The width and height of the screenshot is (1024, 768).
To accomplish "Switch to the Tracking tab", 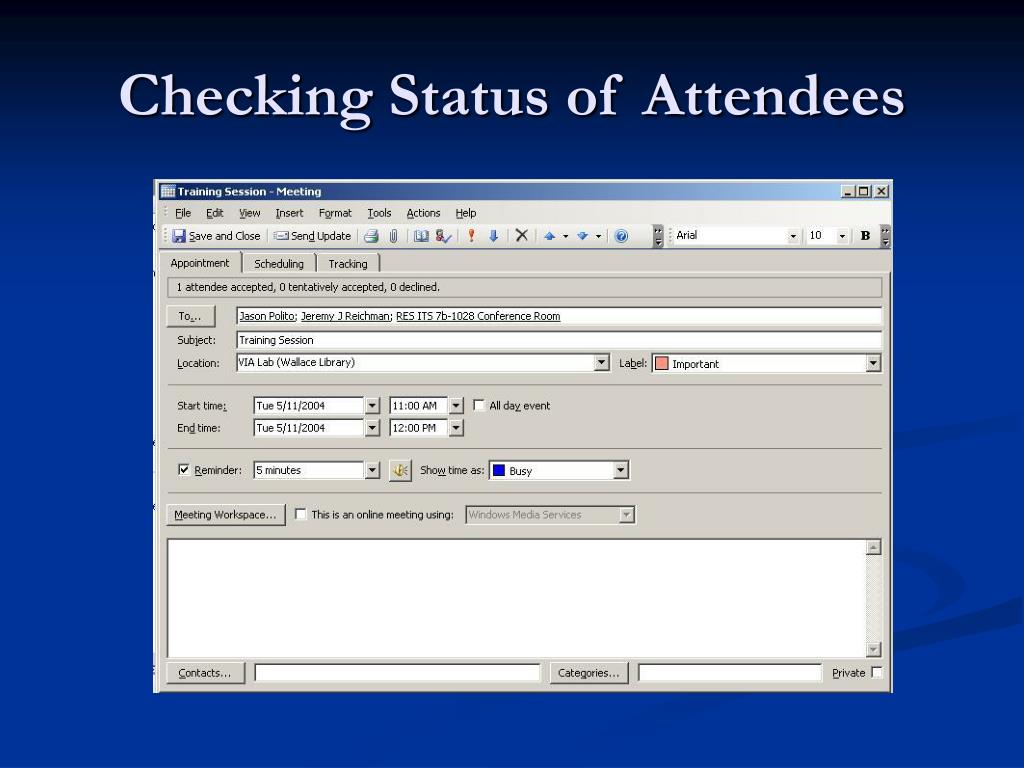I will [x=347, y=264].
